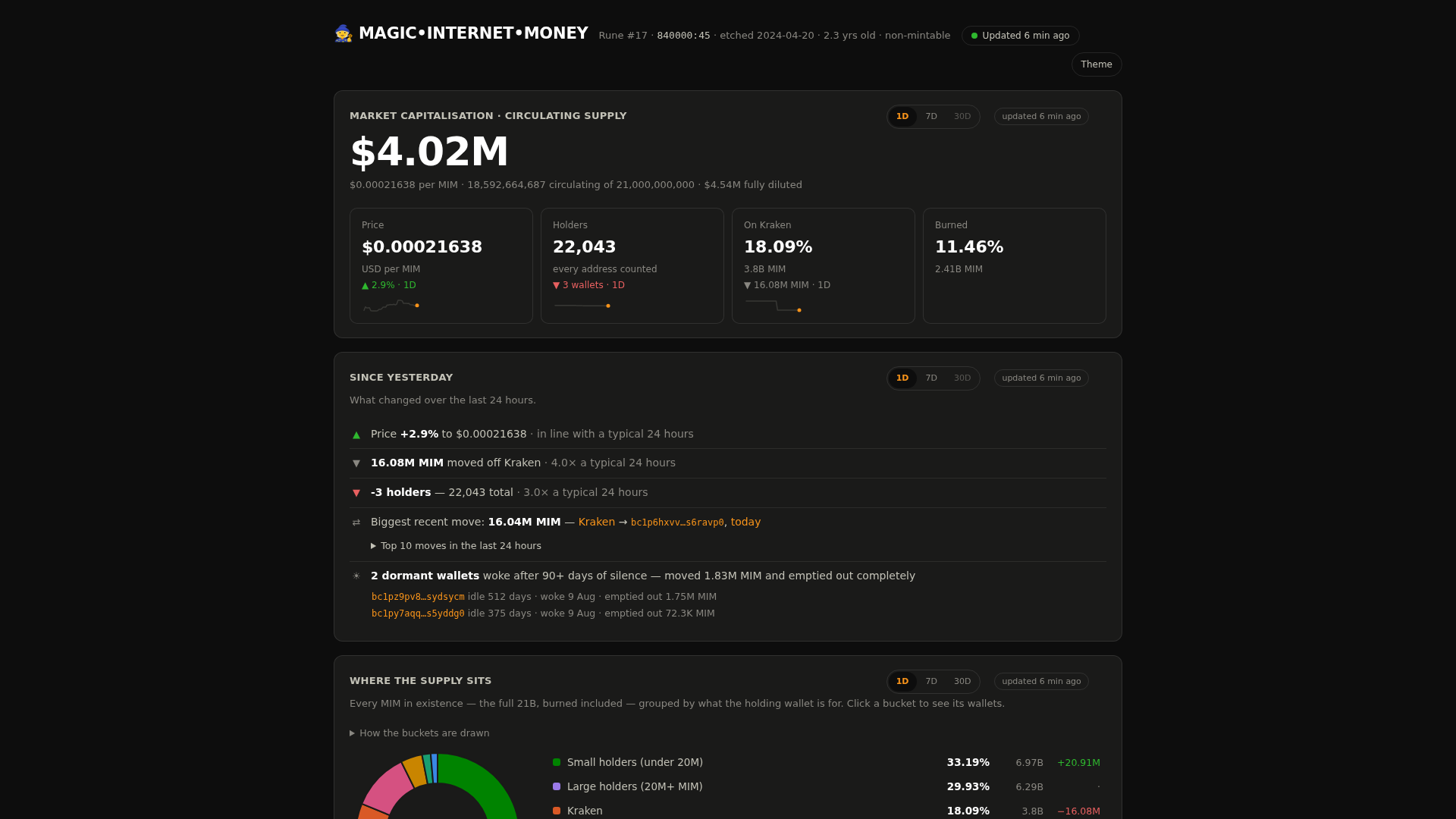Click the 29.93% Large holders share
Image resolution: width=1456 pixels, height=819 pixels.
click(968, 786)
